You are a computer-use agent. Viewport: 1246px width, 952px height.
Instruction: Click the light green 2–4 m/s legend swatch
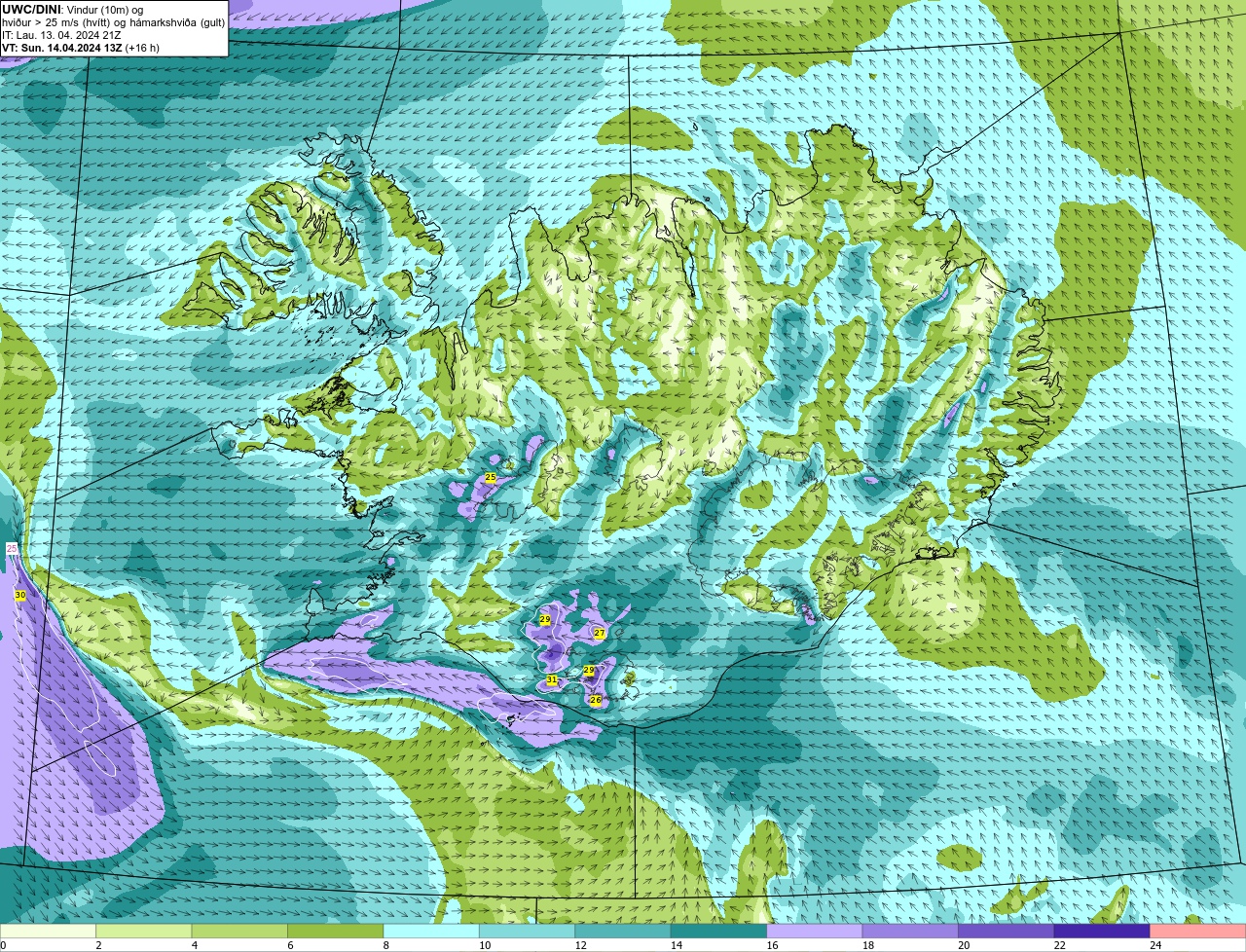point(144,932)
